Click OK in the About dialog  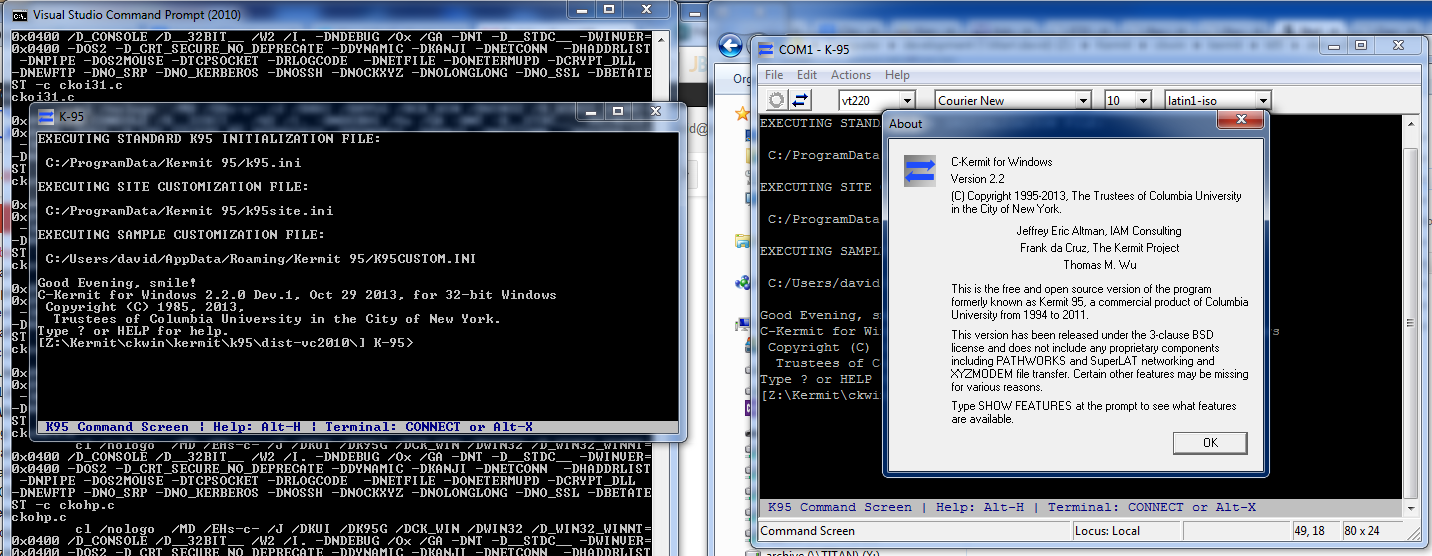coord(1210,443)
